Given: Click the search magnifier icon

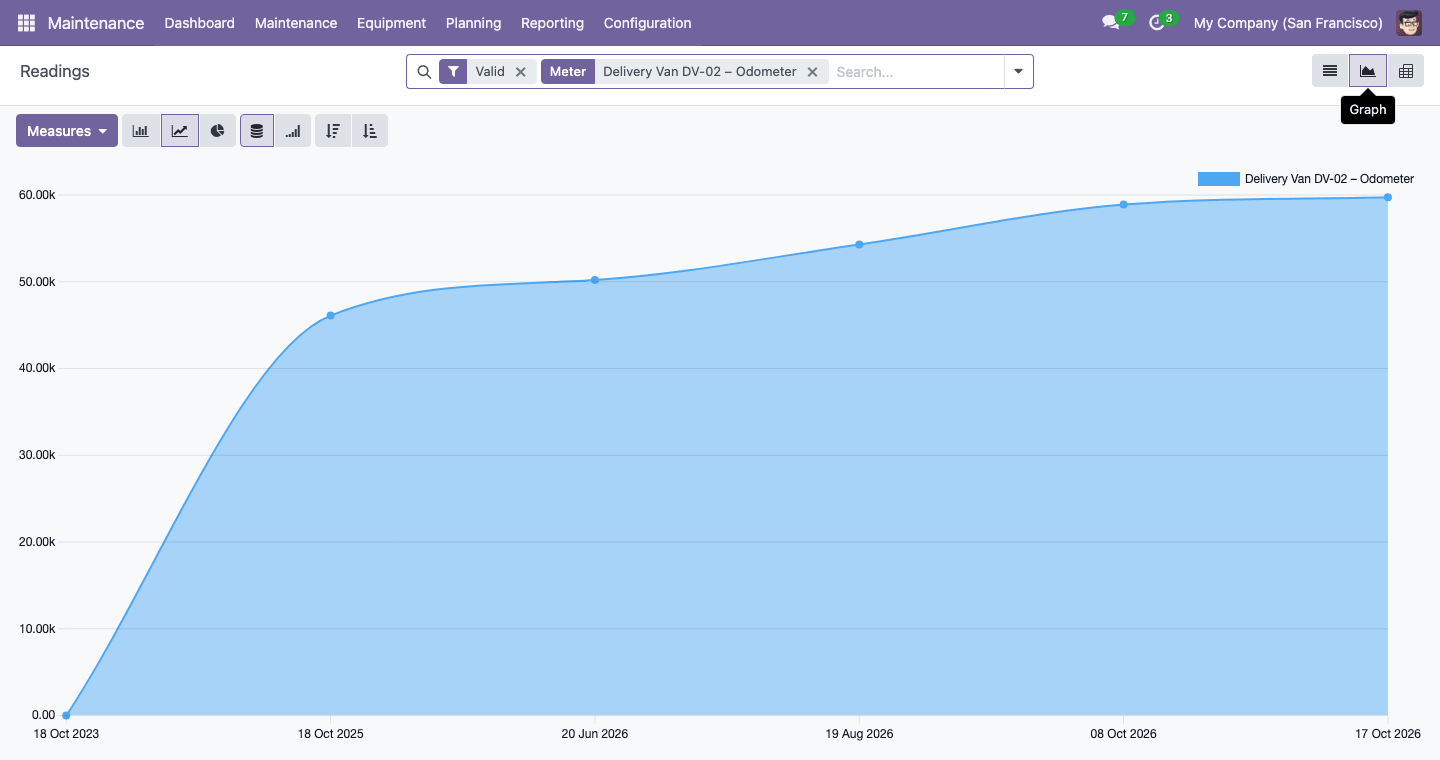Looking at the screenshot, I should (424, 72).
